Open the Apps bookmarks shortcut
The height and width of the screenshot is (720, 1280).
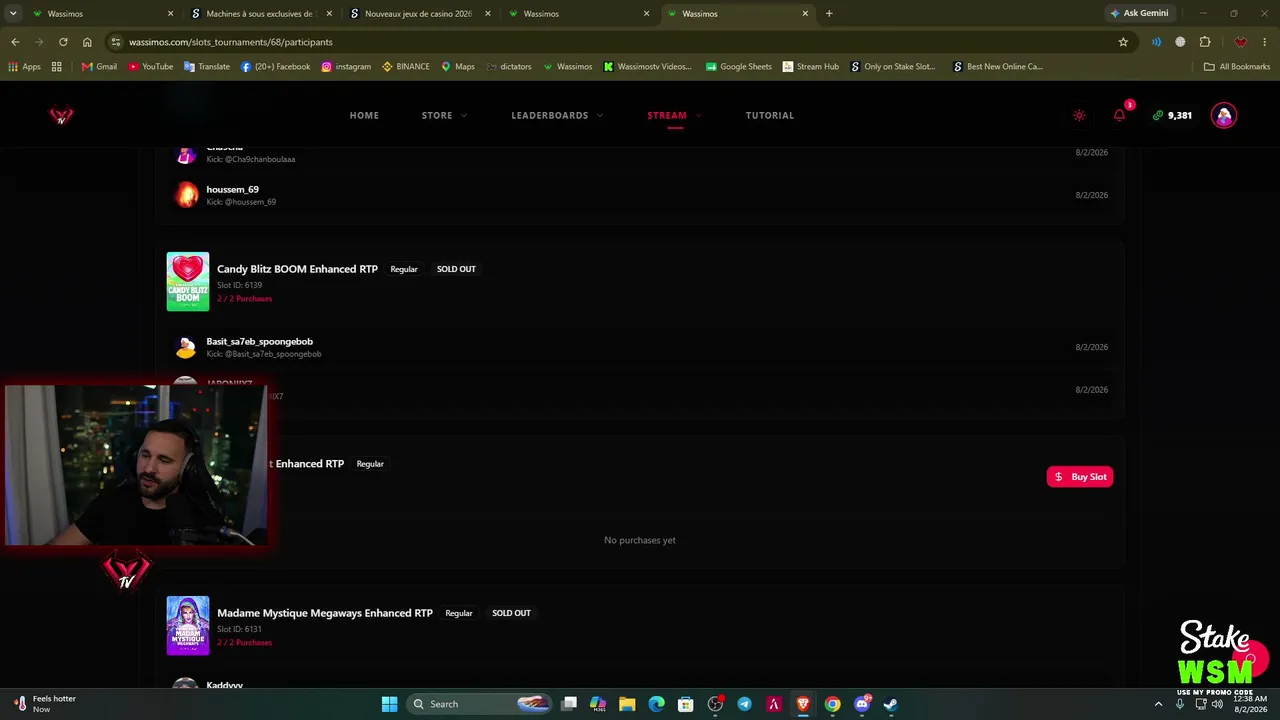coord(24,67)
